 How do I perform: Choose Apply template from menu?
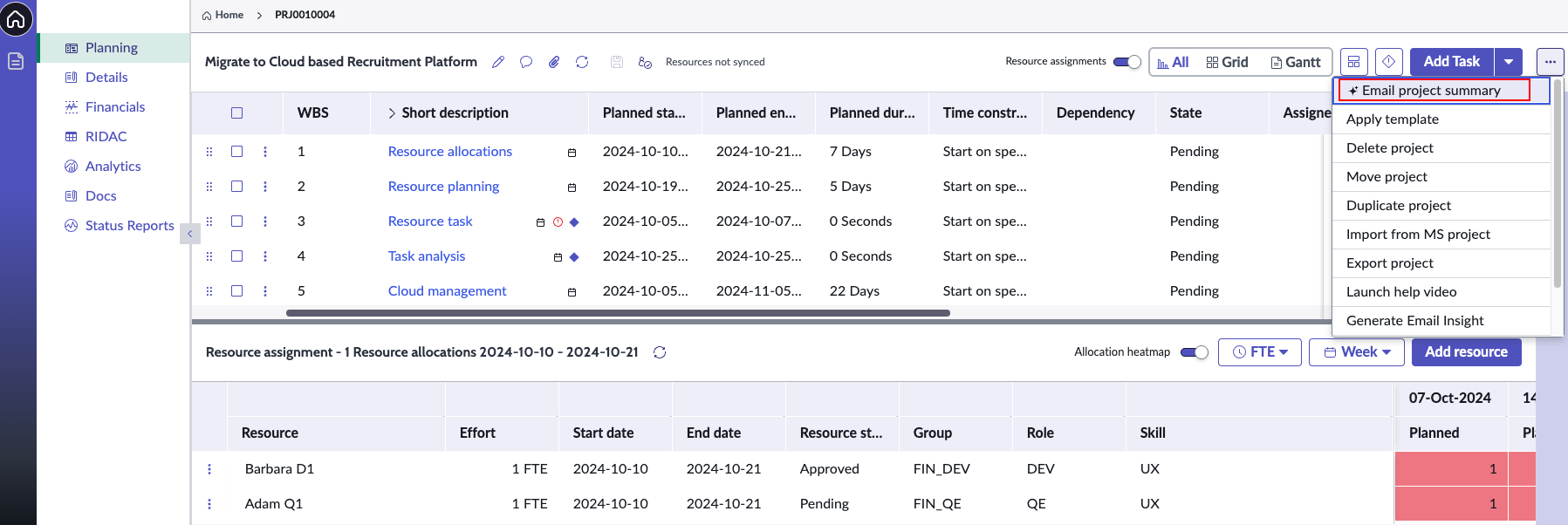(1441, 119)
